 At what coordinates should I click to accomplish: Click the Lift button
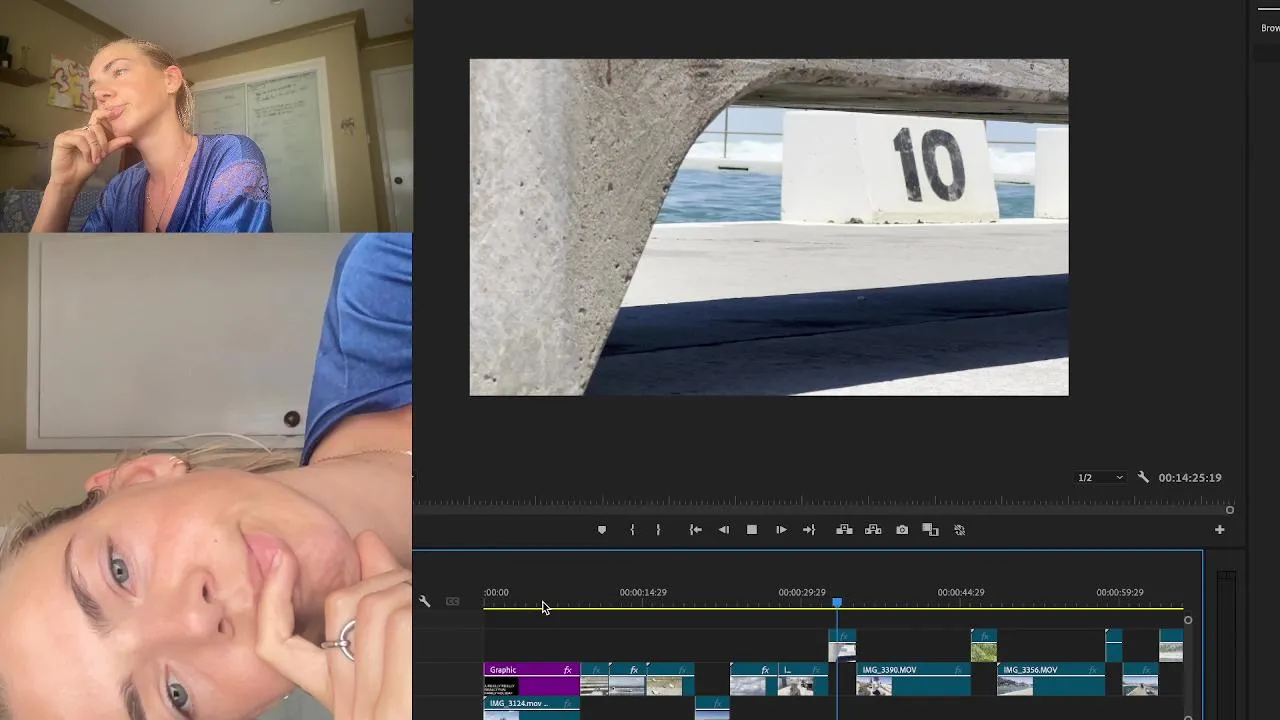pos(844,530)
